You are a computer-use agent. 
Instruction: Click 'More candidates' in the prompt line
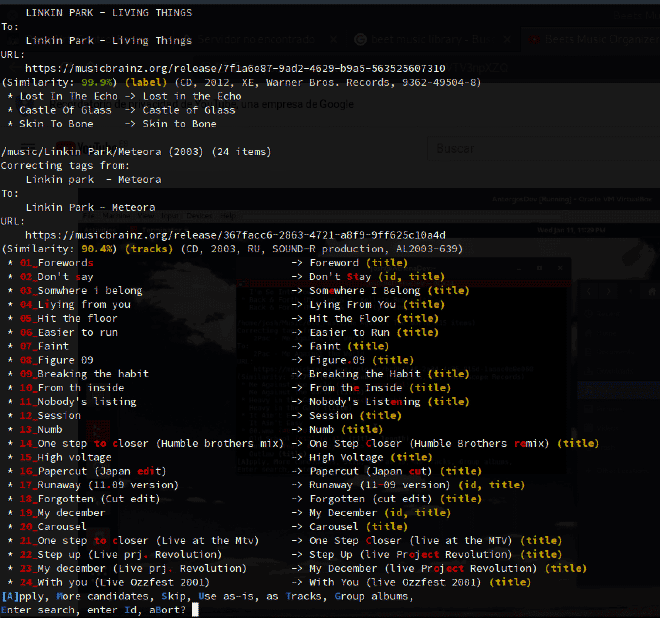[102, 597]
